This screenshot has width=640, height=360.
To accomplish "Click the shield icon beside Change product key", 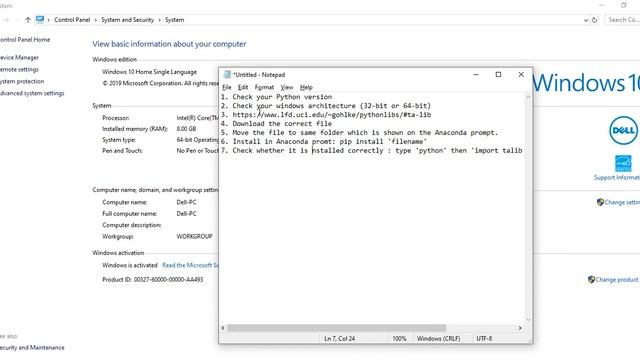I will pyautogui.click(x=591, y=280).
